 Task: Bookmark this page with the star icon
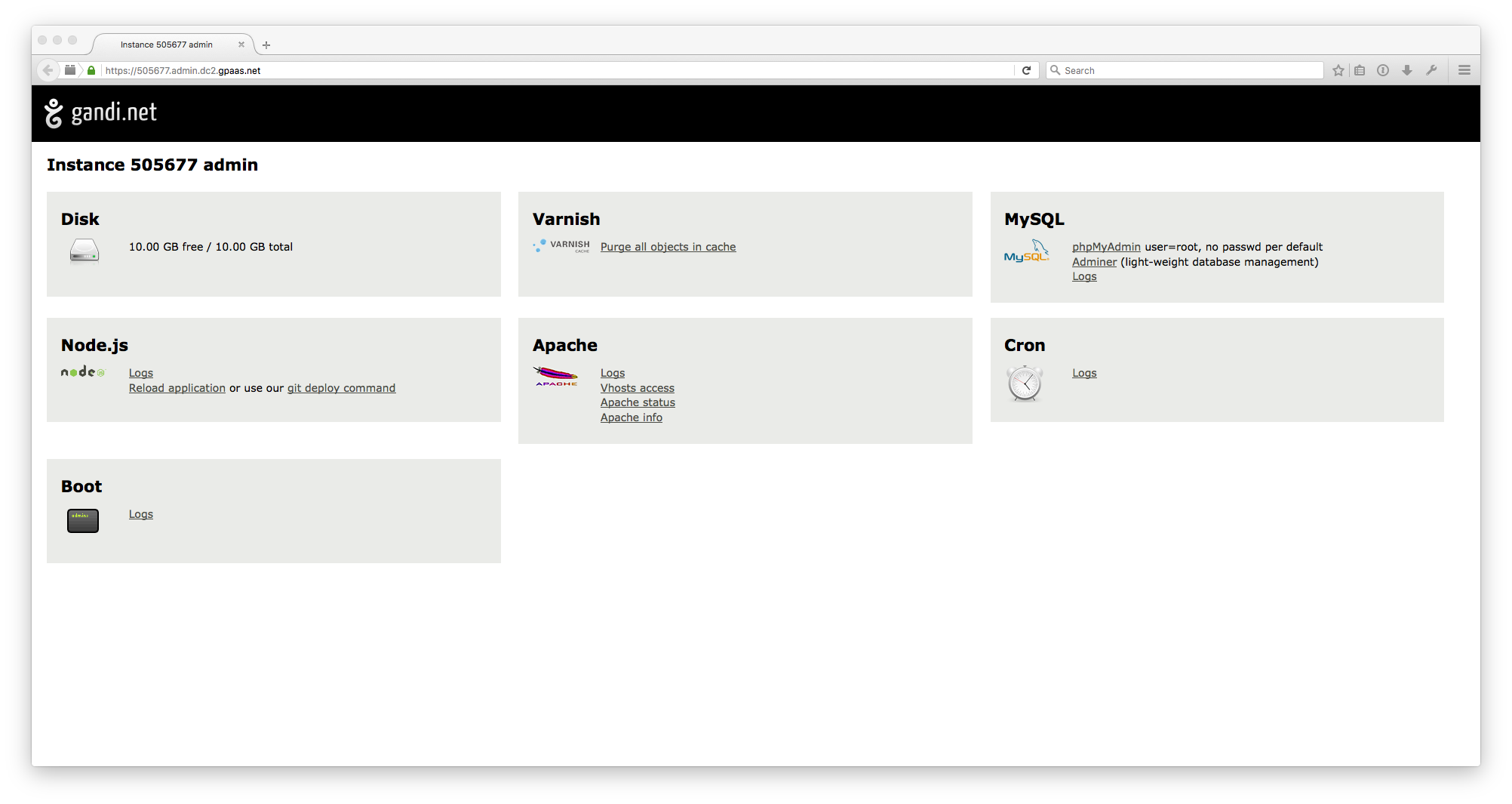pyautogui.click(x=1338, y=70)
